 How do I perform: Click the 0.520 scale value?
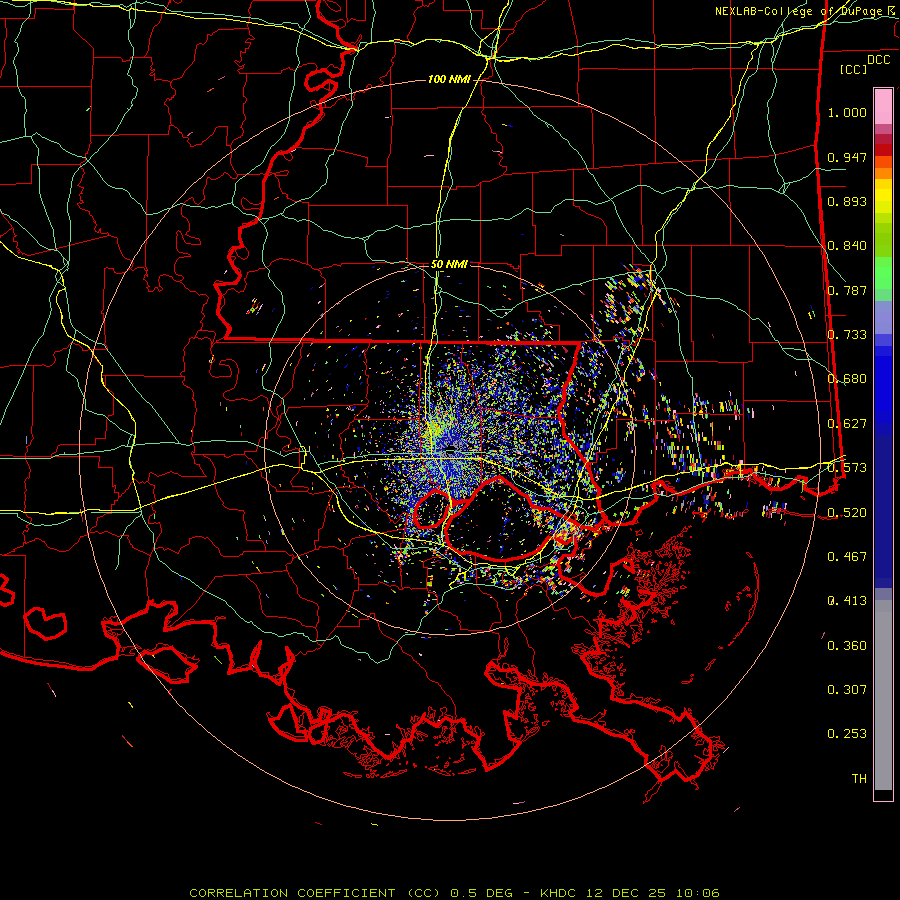847,513
